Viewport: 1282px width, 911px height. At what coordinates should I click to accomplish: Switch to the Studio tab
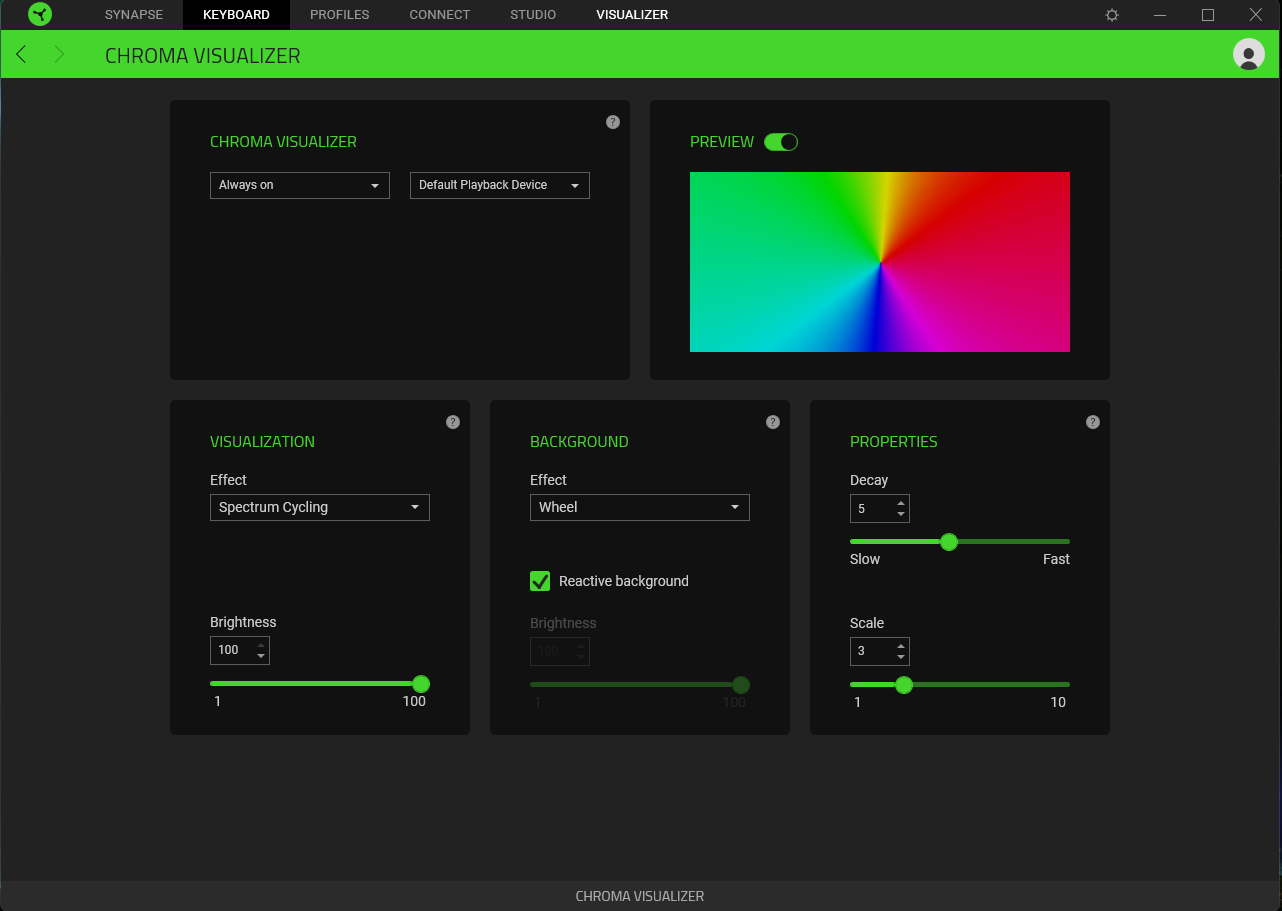click(x=533, y=15)
